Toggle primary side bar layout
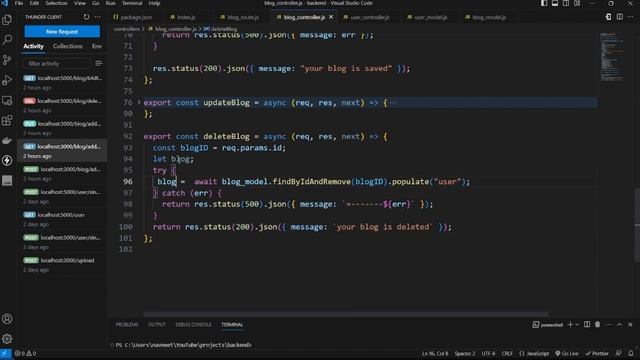The height and width of the screenshot is (360, 640). coord(544,3)
